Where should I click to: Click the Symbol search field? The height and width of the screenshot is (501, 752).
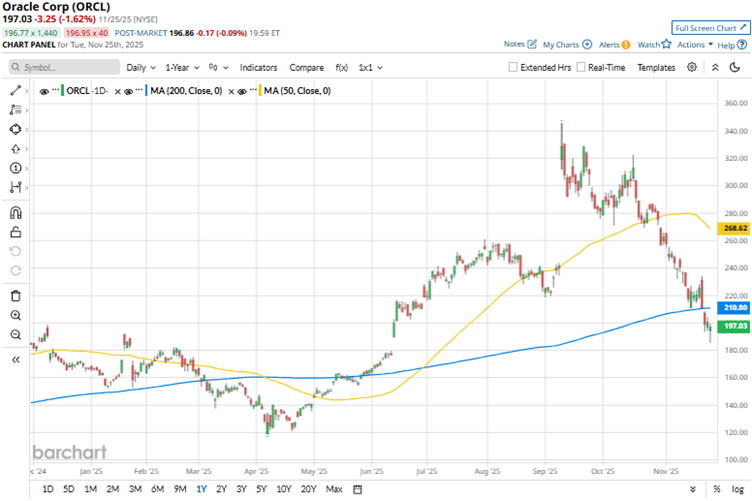point(65,67)
